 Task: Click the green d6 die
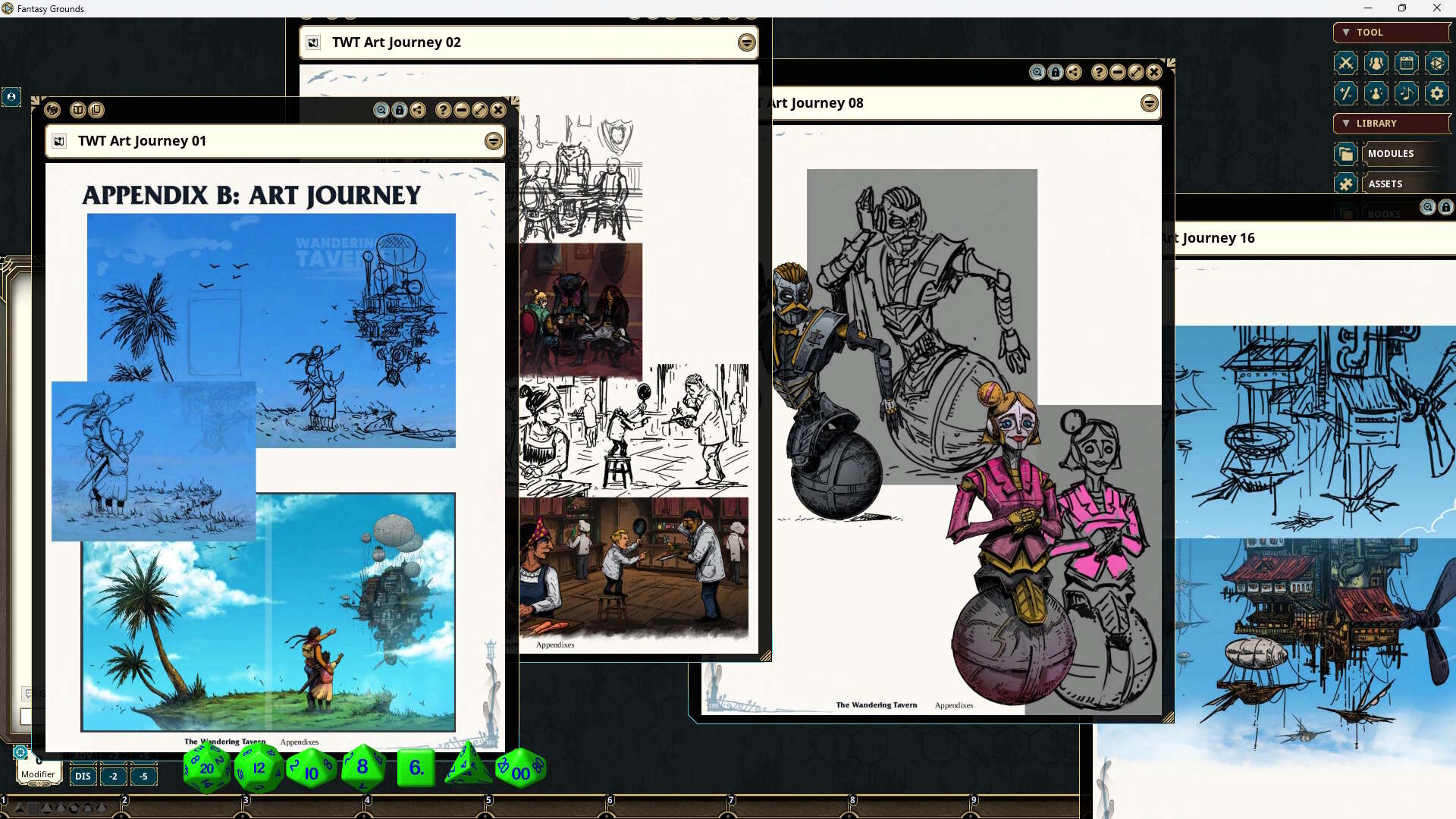[x=416, y=768]
